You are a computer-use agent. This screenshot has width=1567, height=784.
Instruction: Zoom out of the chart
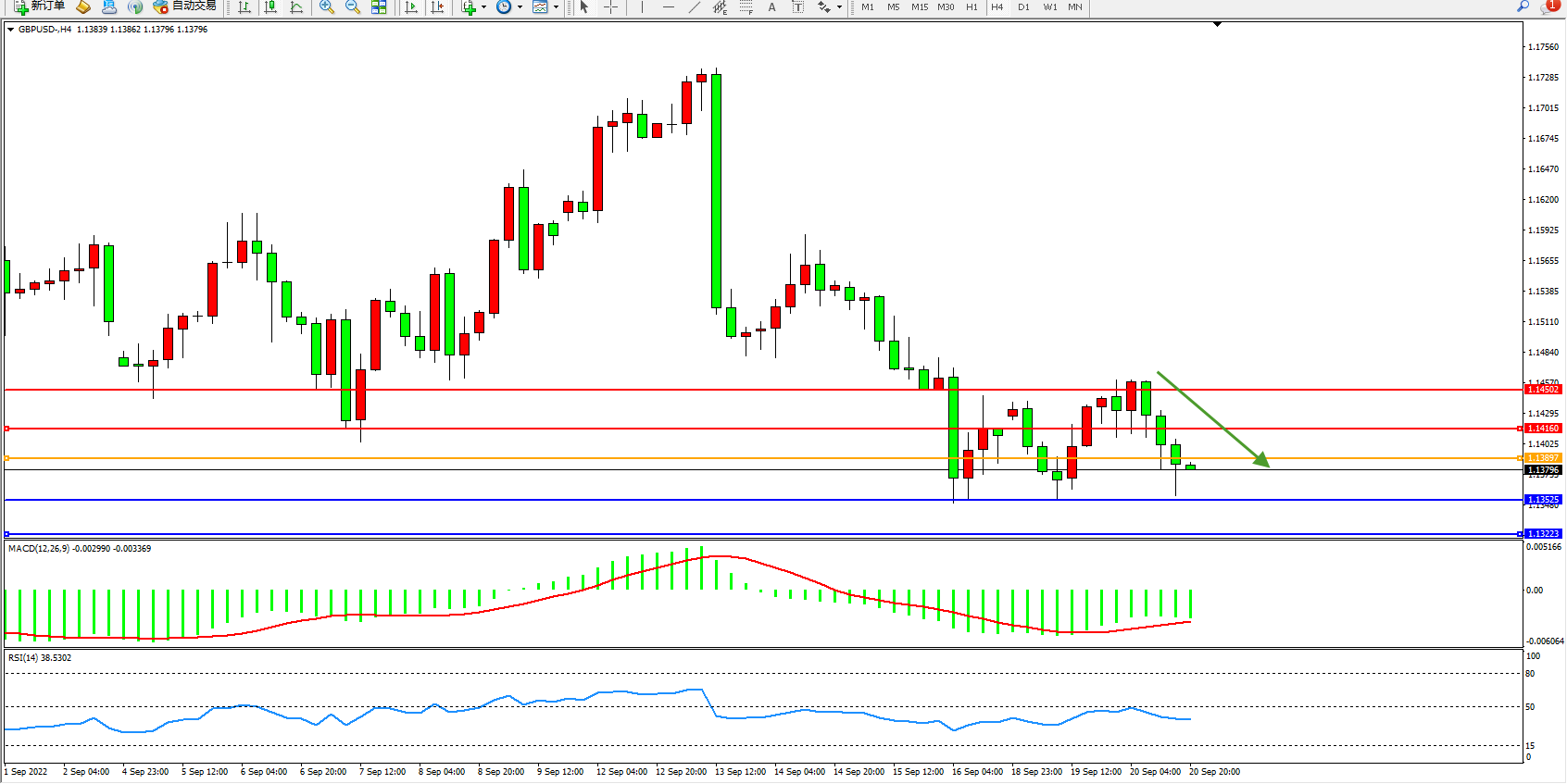[352, 7]
